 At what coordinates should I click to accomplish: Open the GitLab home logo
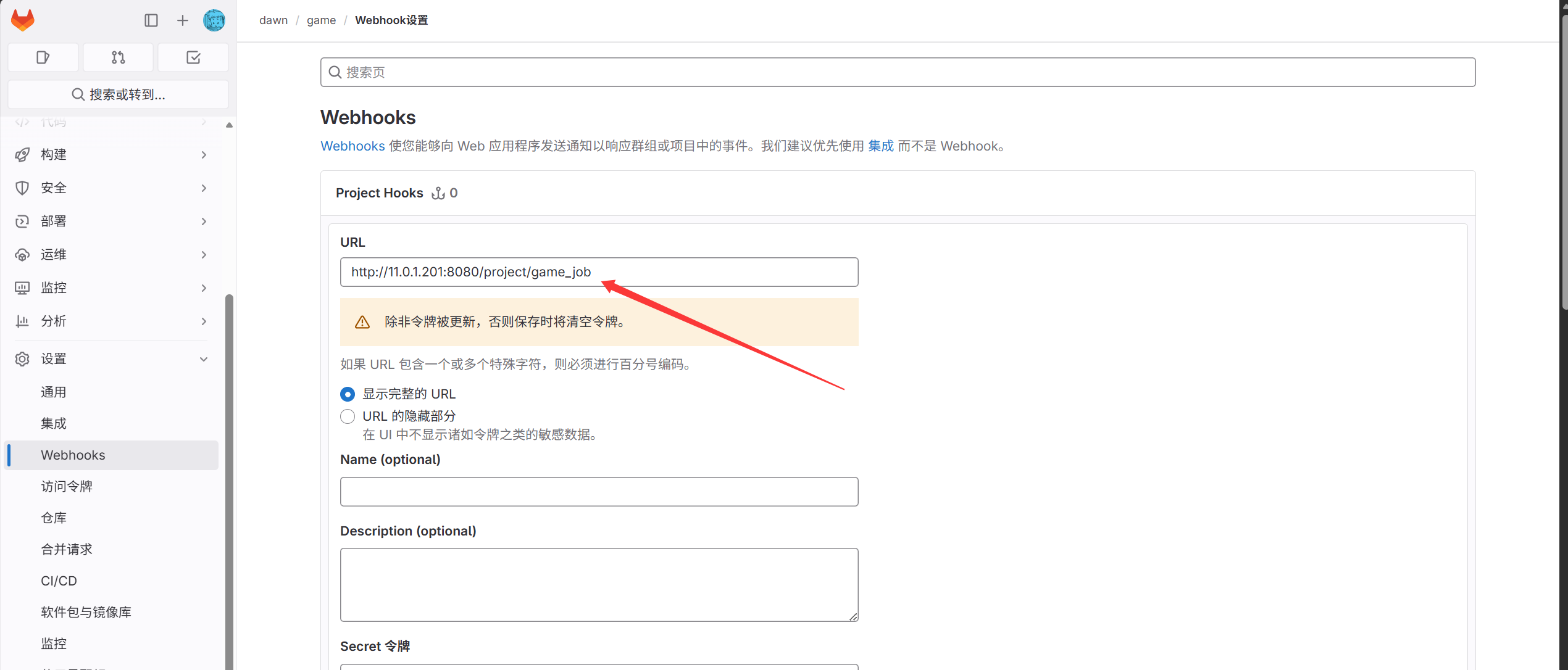point(23,20)
